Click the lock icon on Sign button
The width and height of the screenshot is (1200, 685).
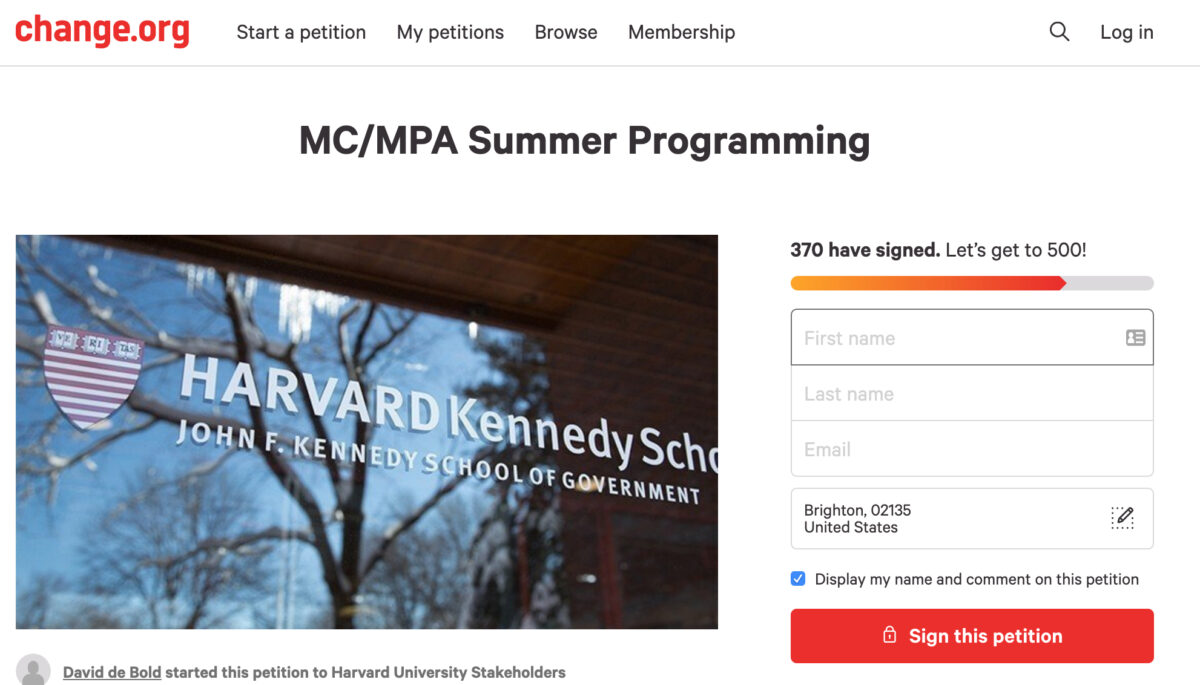pos(889,636)
